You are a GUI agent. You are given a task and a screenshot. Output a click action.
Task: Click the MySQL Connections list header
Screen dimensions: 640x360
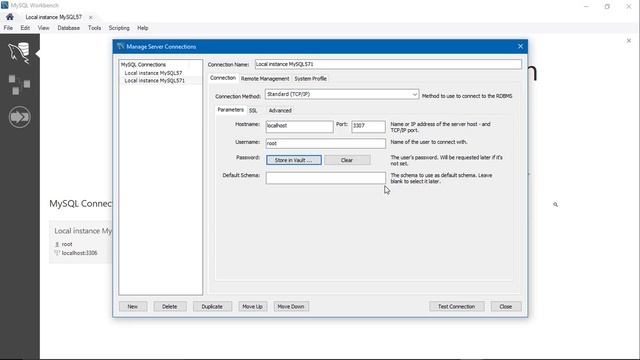pos(143,64)
